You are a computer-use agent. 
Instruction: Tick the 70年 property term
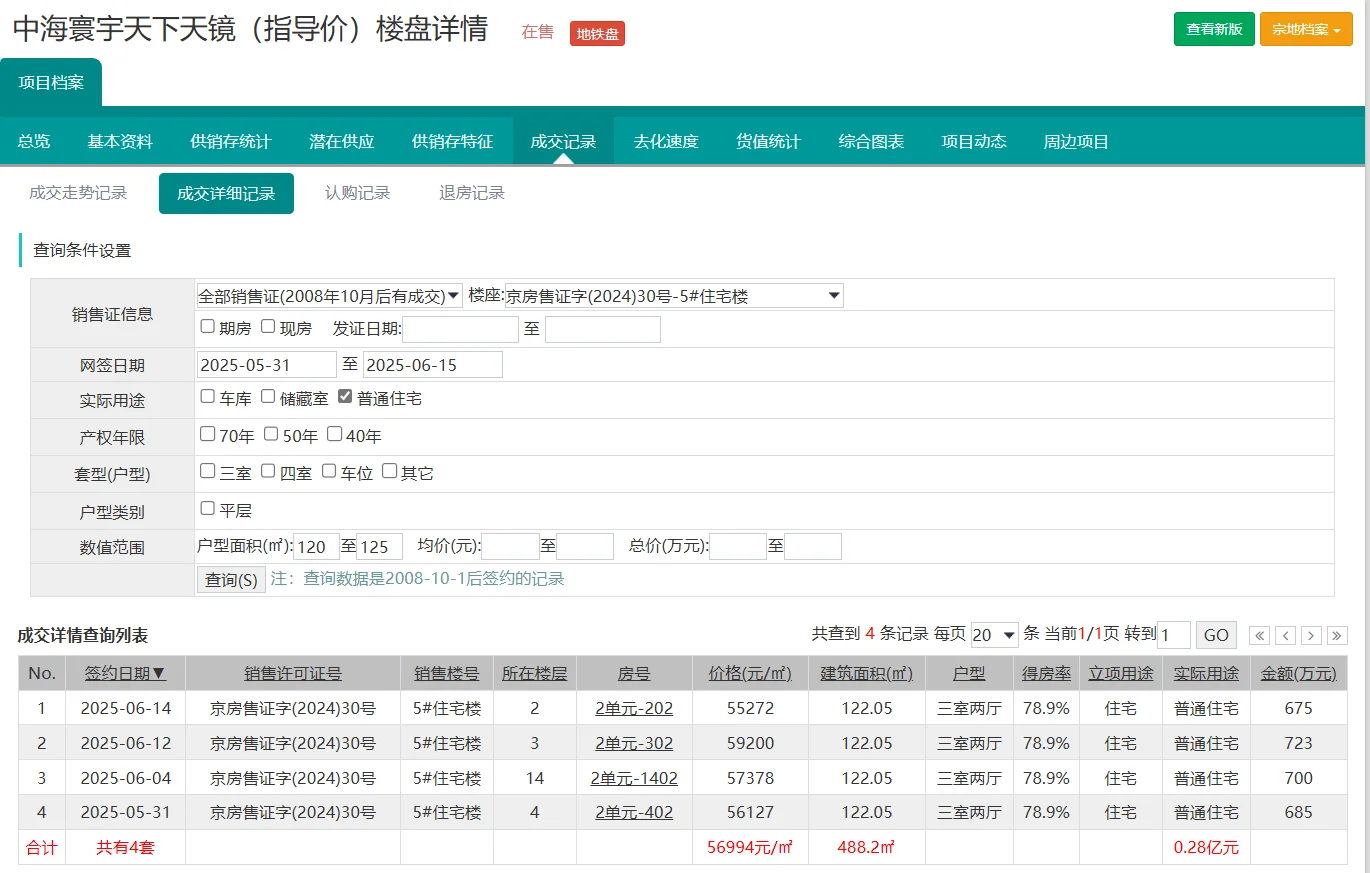pos(207,434)
